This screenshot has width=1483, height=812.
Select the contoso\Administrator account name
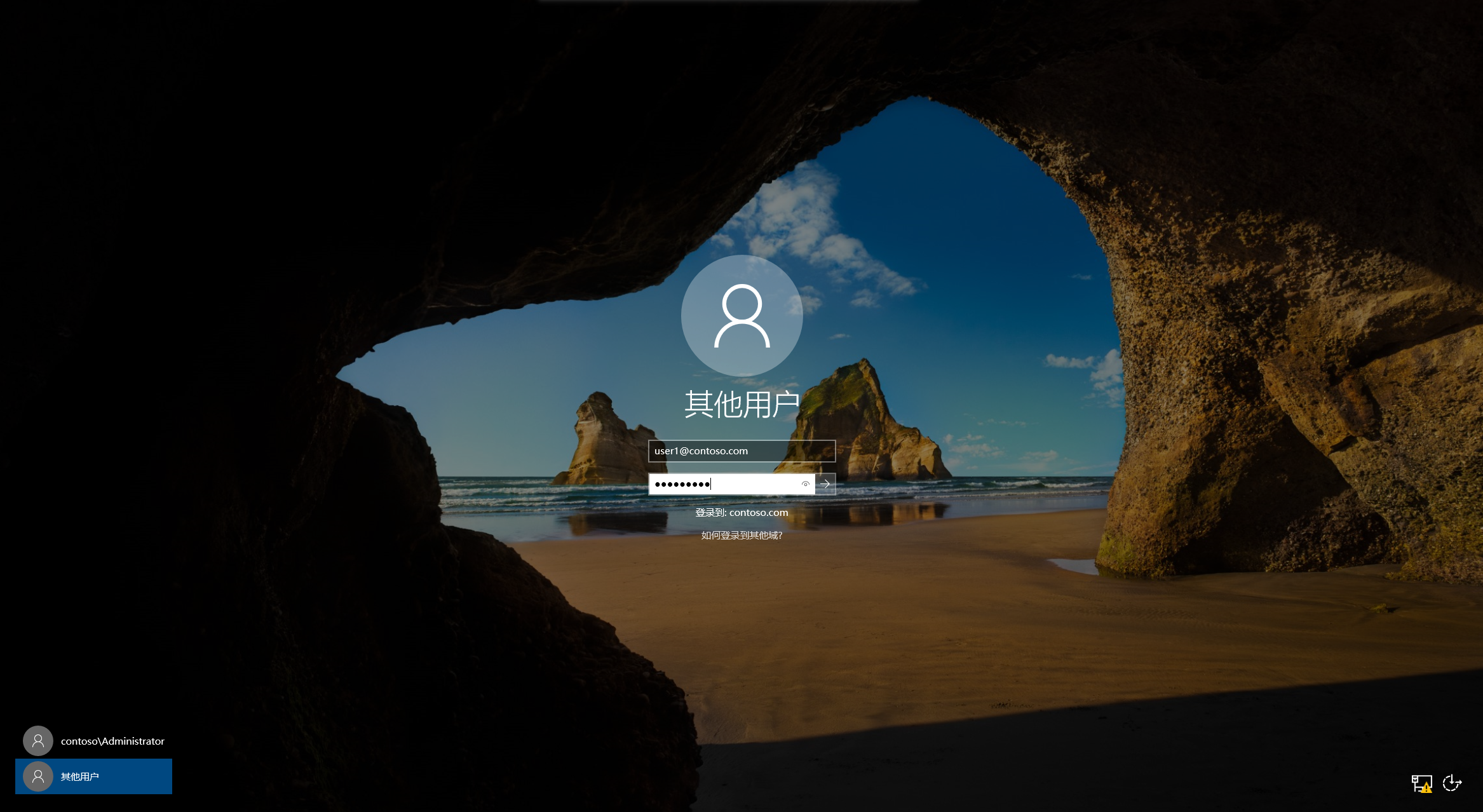112,741
